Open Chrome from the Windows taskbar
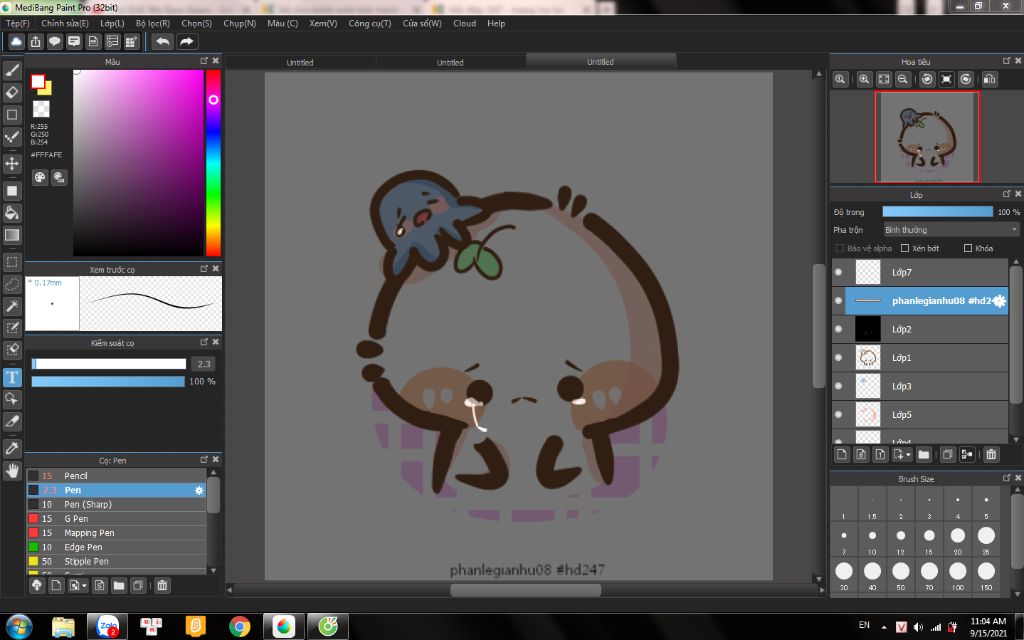Screen dimensions: 1024x640 (x=240, y=627)
